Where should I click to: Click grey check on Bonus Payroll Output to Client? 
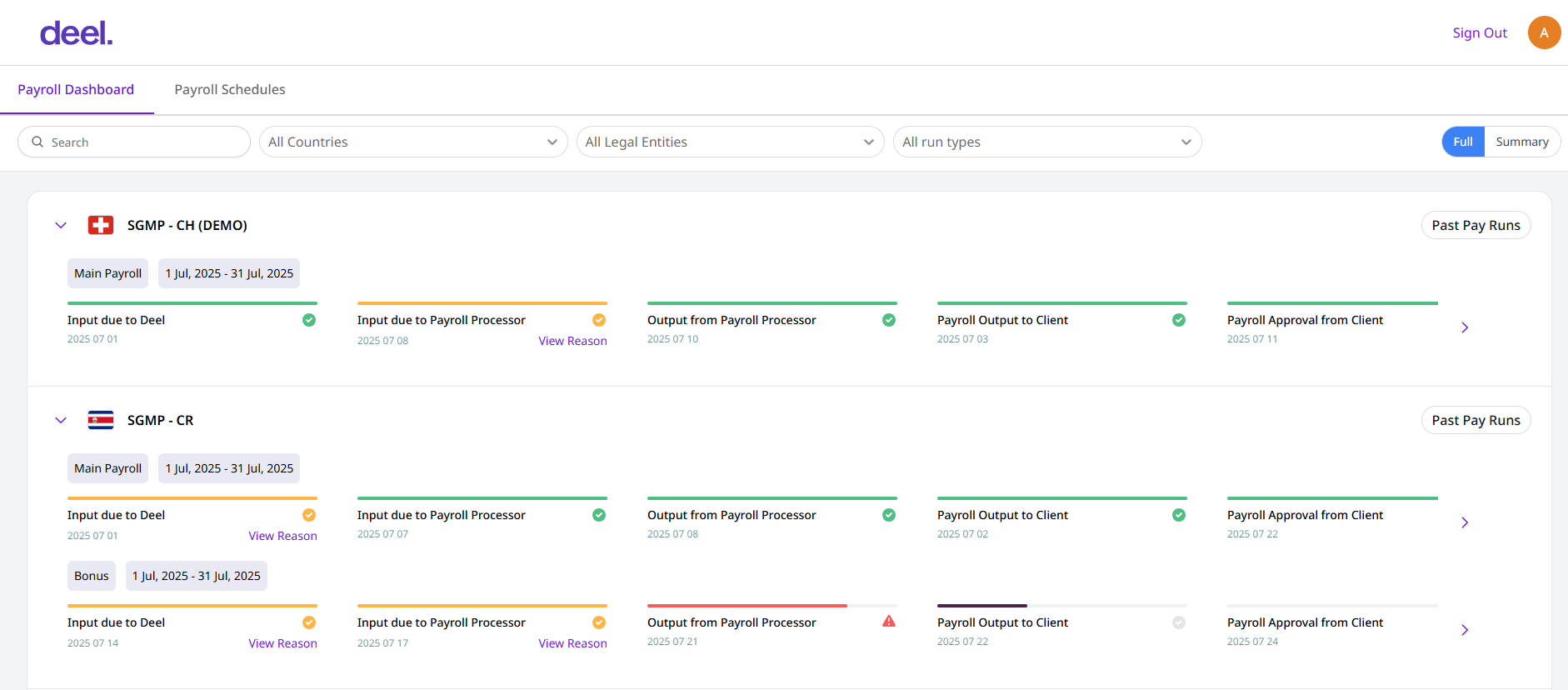pyautogui.click(x=1179, y=622)
